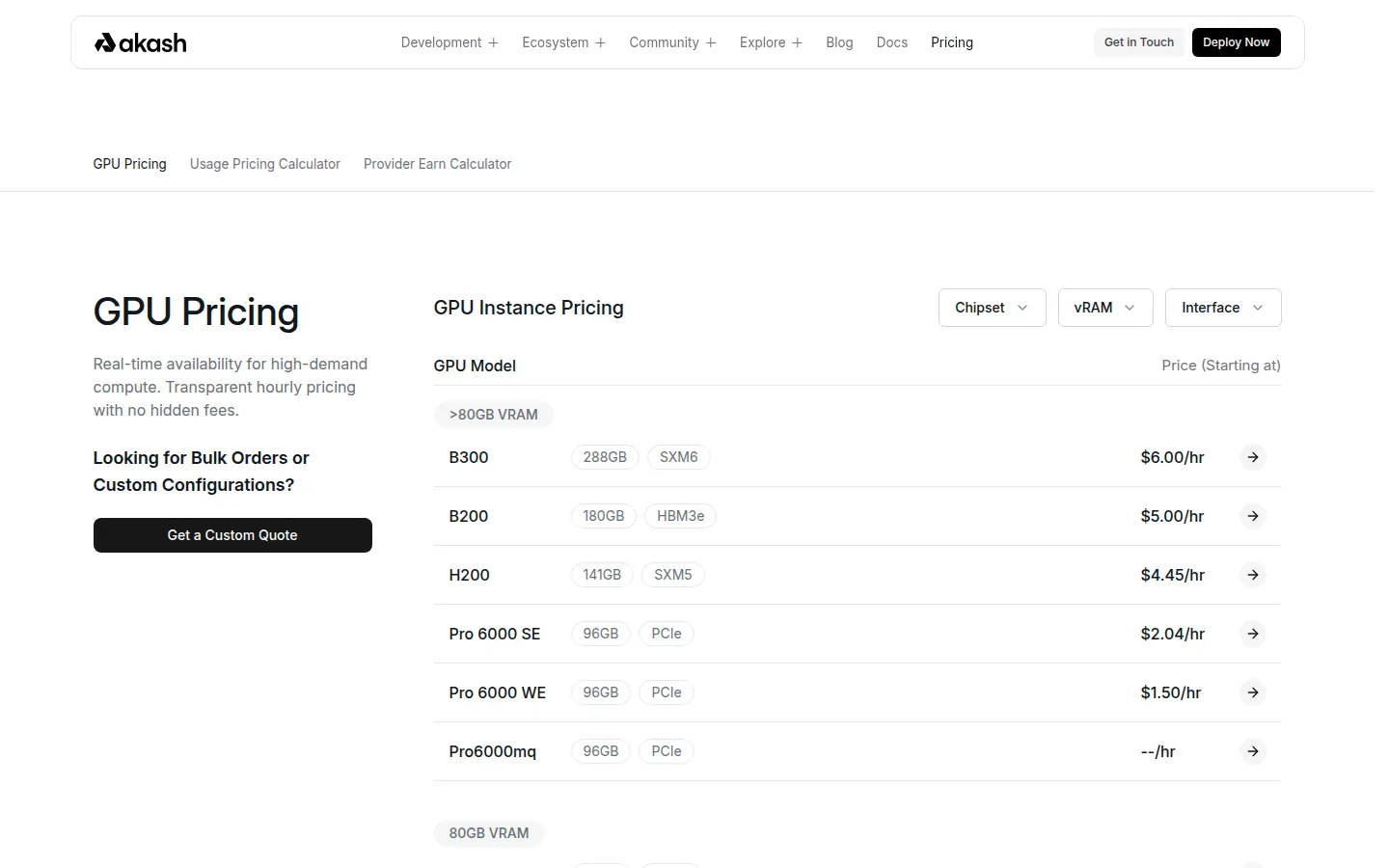Expand the Explore menu
The width and height of the screenshot is (1389, 868).
[771, 42]
